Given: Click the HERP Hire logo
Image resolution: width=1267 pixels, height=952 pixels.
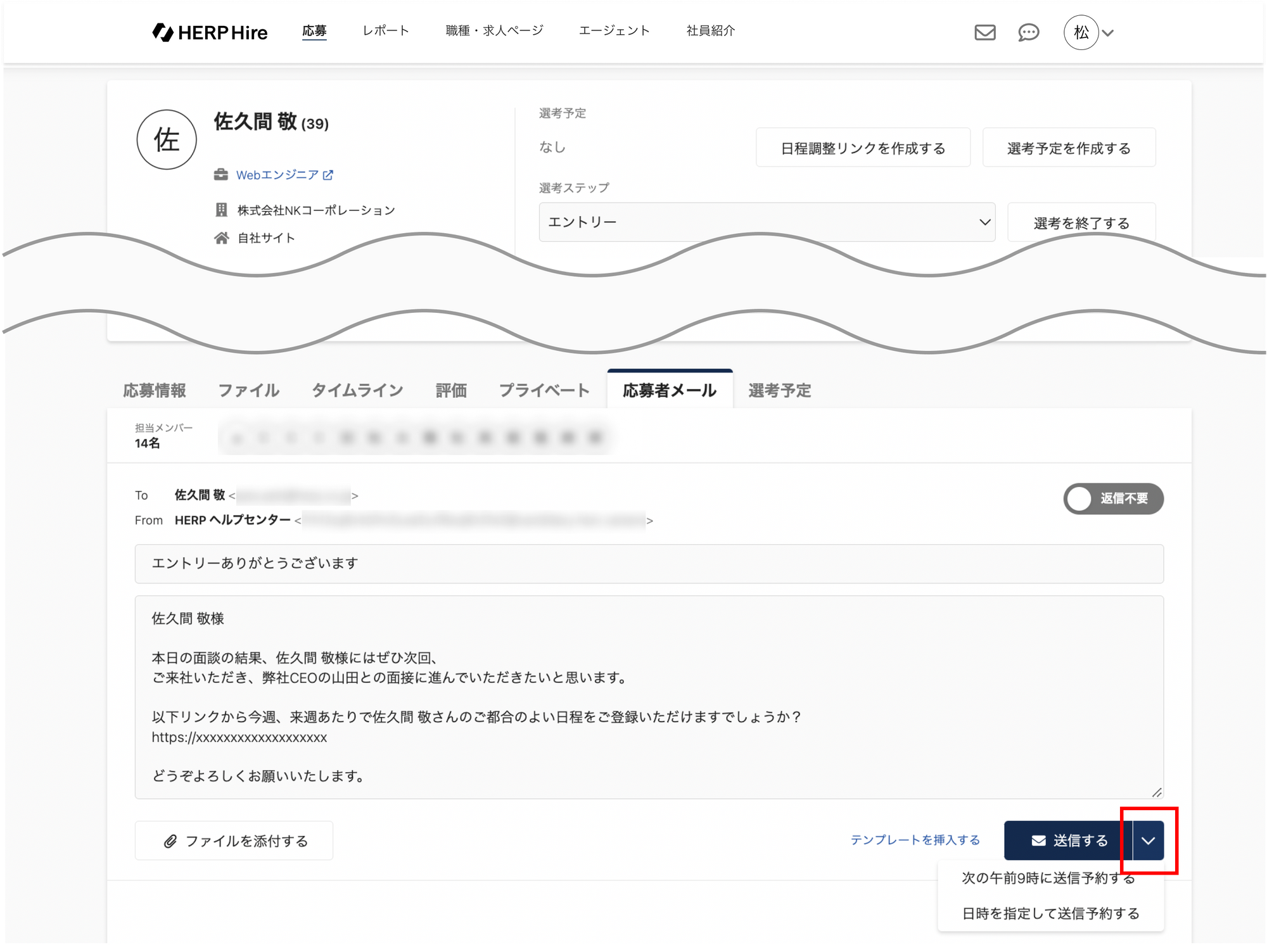Looking at the screenshot, I should pyautogui.click(x=210, y=32).
